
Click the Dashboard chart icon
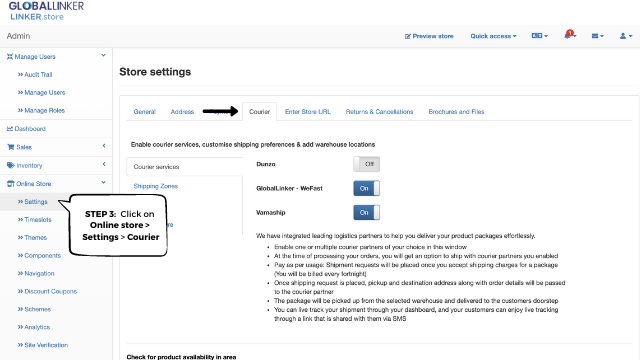[x=10, y=129]
